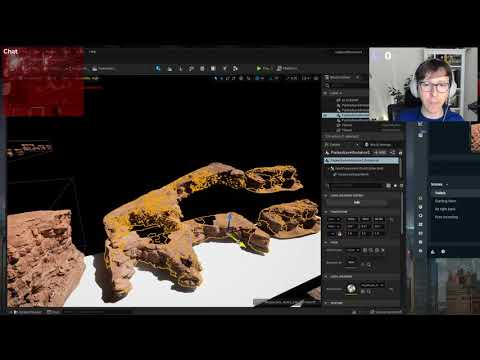
Task: Switch to Foliage mode icon in the toolbar
Action: click(181, 69)
